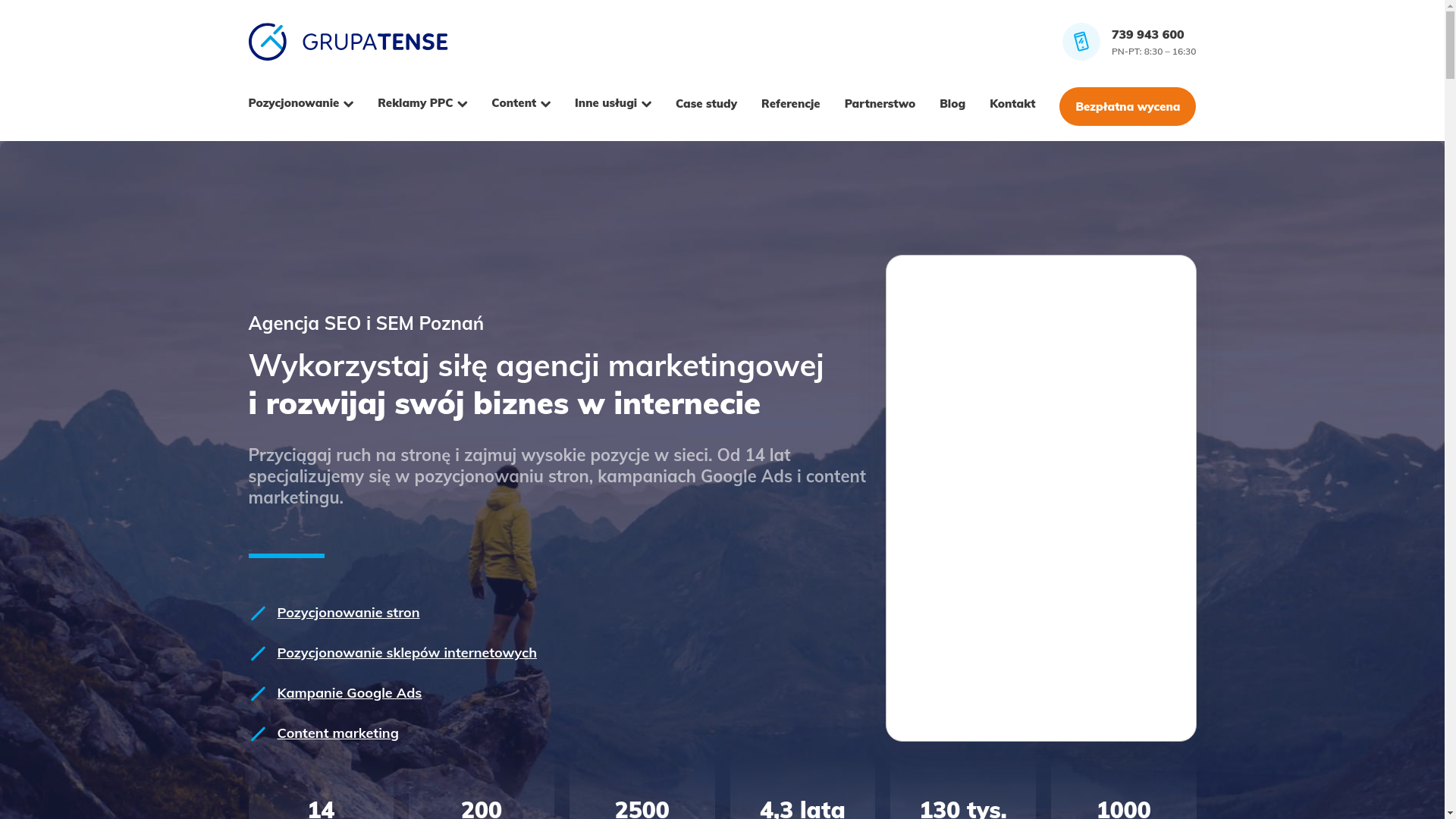Click the Grupa Tense logo
This screenshot has height=819, width=1456.
click(x=347, y=42)
